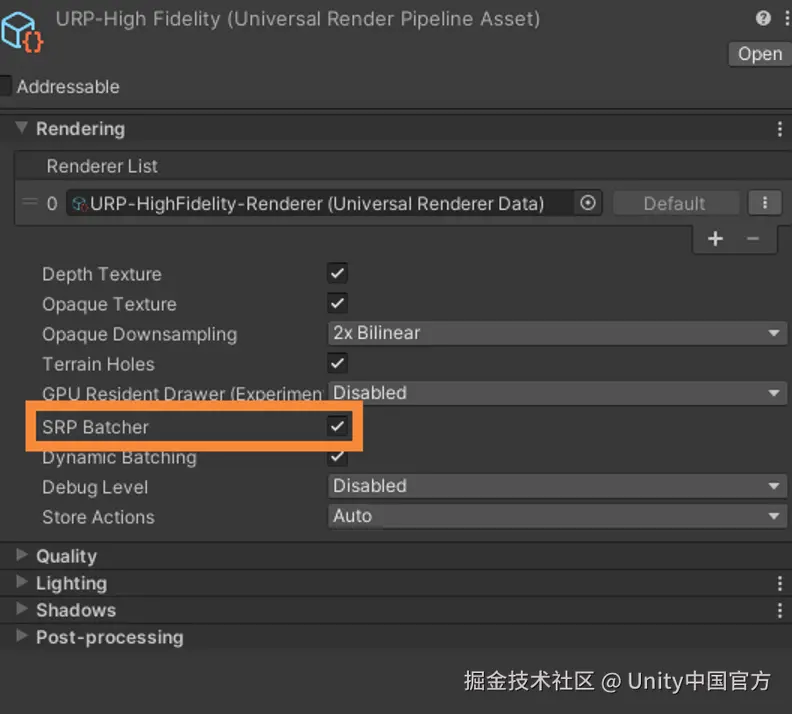Grab the renderer list row reorder handle
Image resolution: width=792 pixels, height=714 pixels.
30,203
